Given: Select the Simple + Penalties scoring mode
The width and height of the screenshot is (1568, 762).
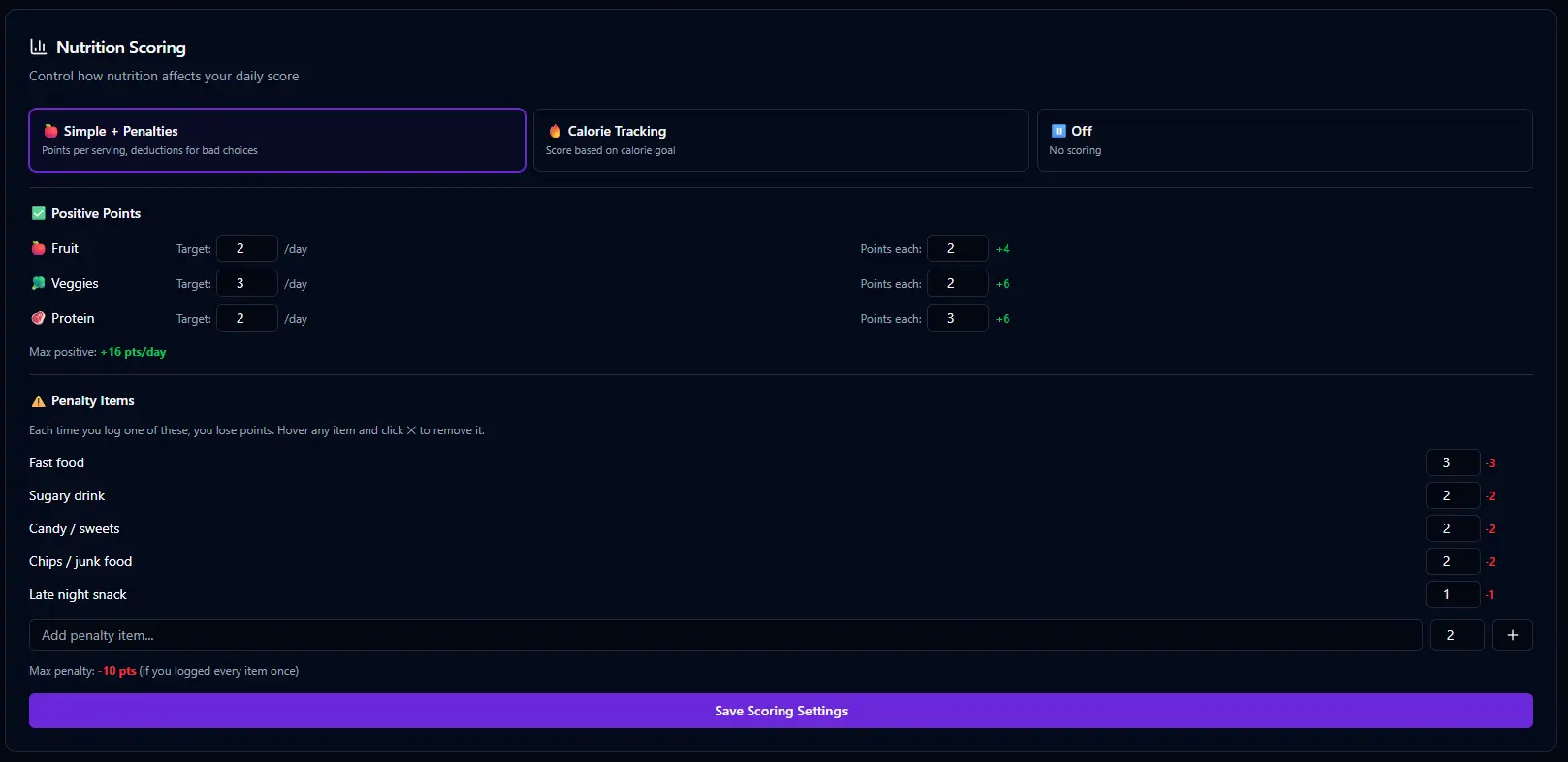Looking at the screenshot, I should click(277, 140).
